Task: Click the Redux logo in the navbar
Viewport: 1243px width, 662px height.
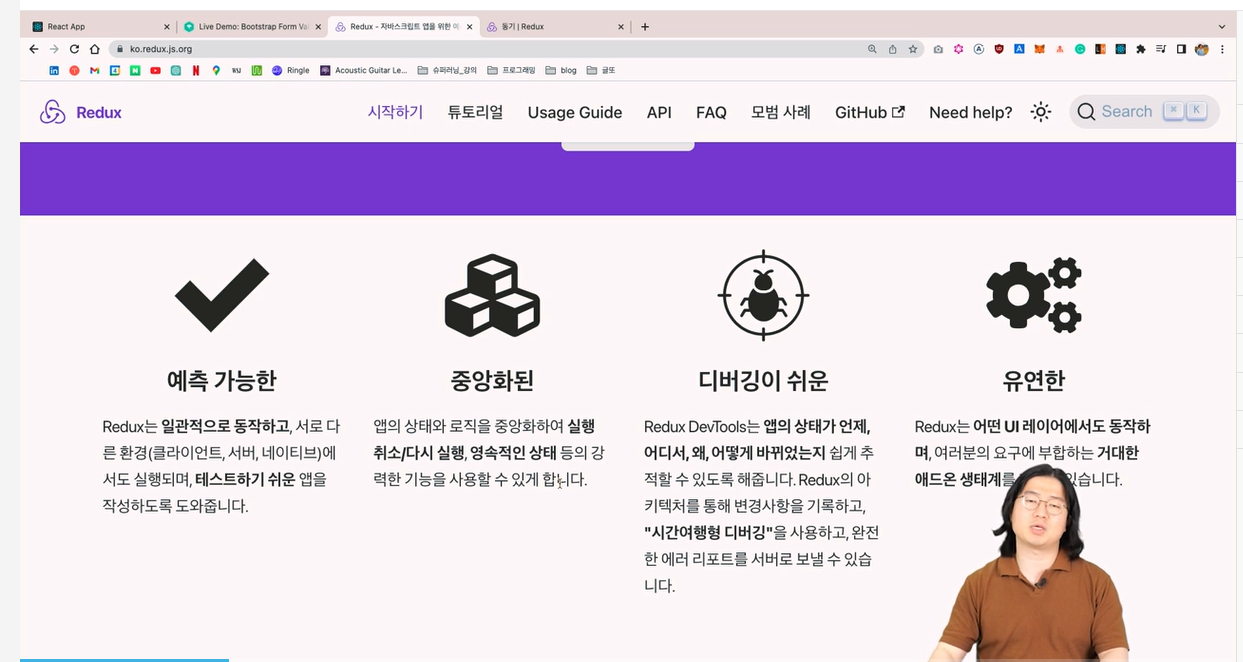Action: point(81,112)
